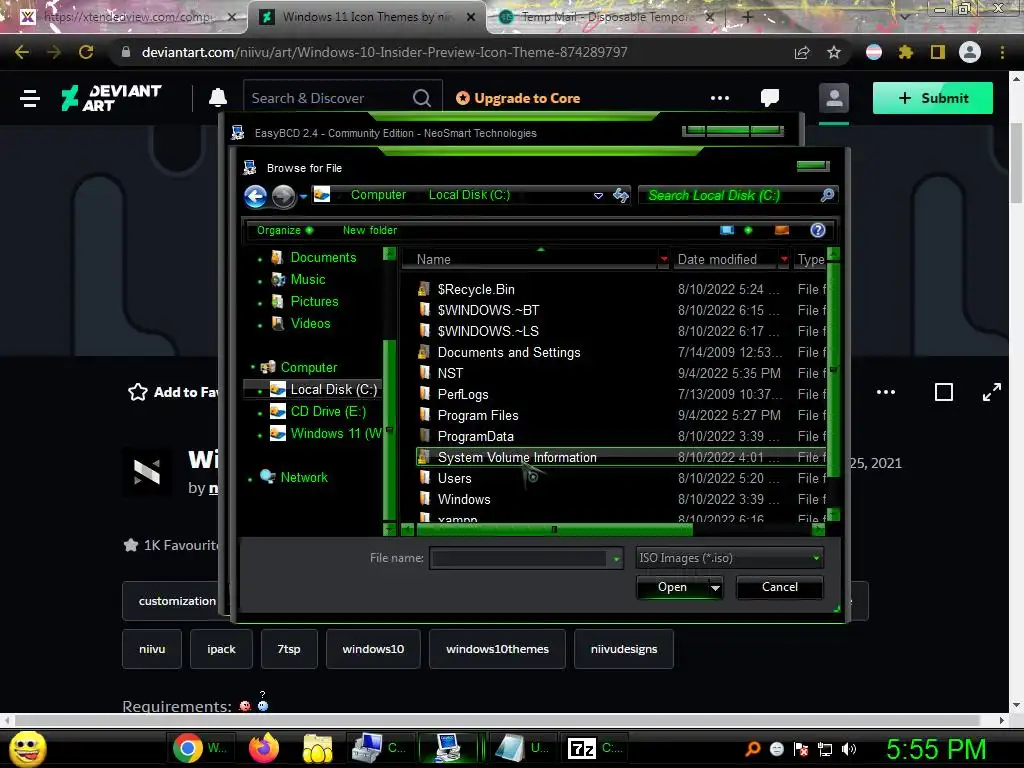The height and width of the screenshot is (768, 1024).
Task: Open the DeviantArt hamburger menu
Action: pyautogui.click(x=30, y=99)
